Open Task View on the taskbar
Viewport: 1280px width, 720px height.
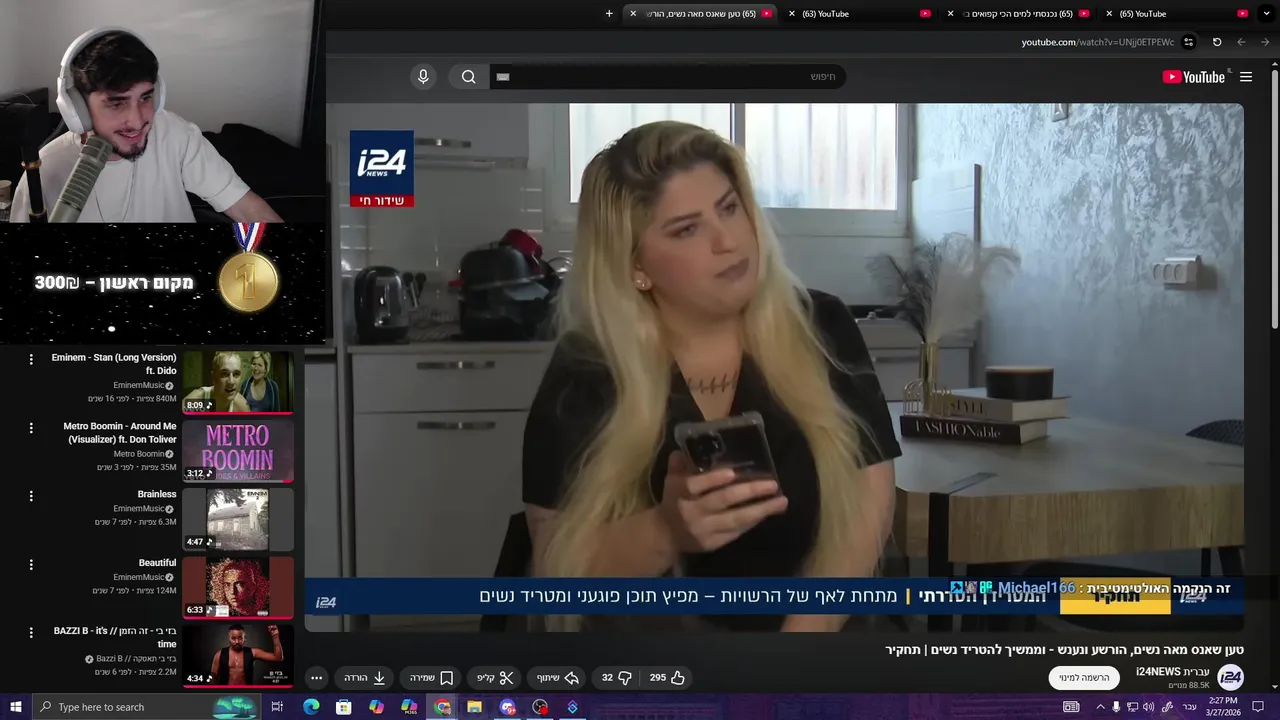277,707
